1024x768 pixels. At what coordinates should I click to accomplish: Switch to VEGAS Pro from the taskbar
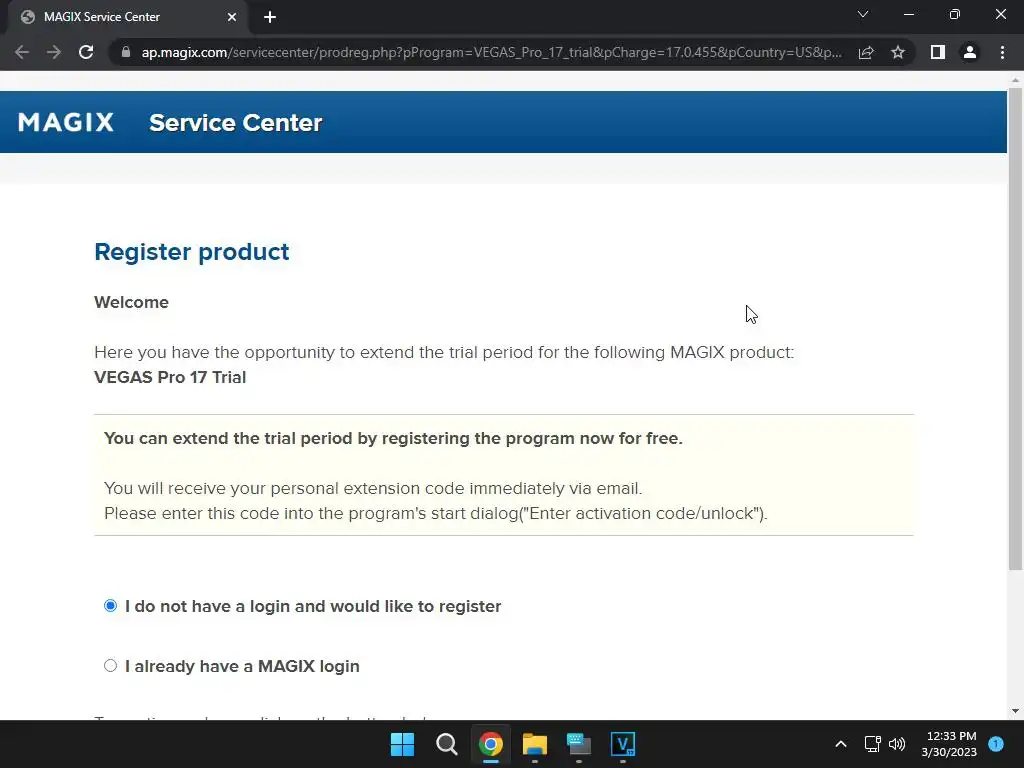tap(622, 744)
